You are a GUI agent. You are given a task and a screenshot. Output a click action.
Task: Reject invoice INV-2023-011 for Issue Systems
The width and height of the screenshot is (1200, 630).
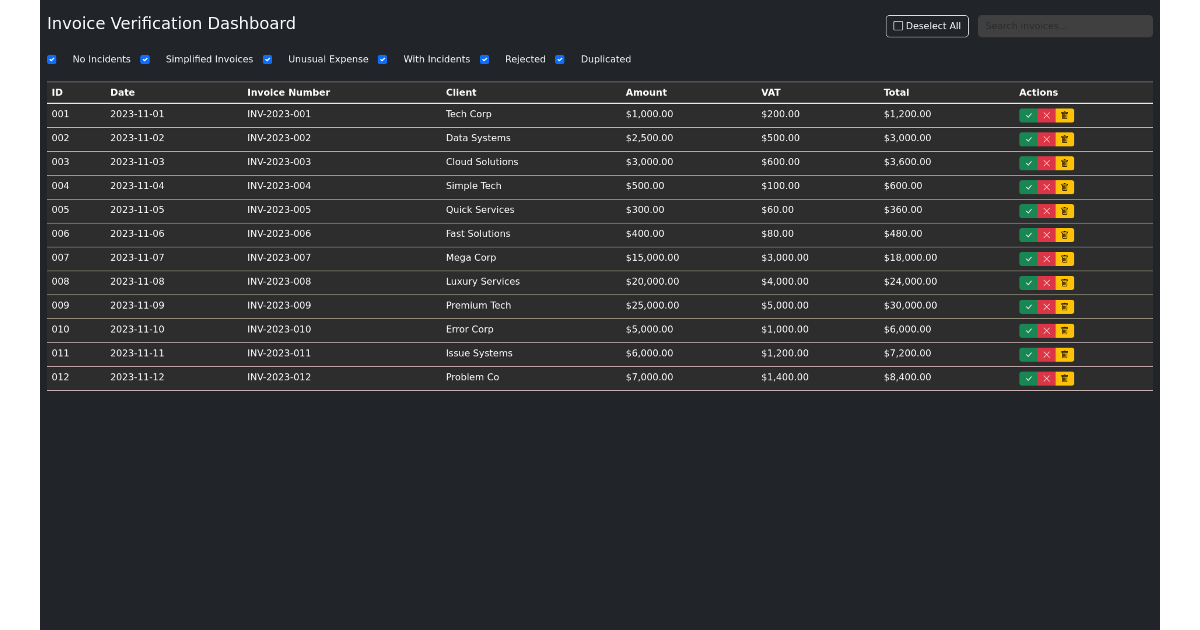coord(1046,355)
